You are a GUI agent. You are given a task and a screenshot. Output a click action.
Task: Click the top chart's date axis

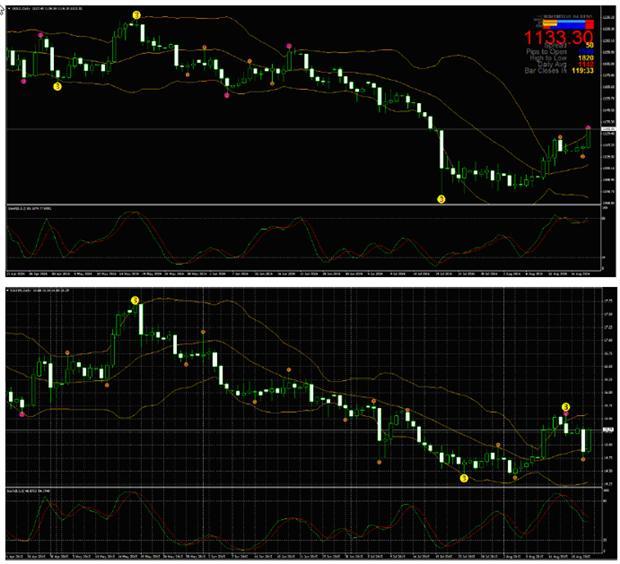(300, 271)
